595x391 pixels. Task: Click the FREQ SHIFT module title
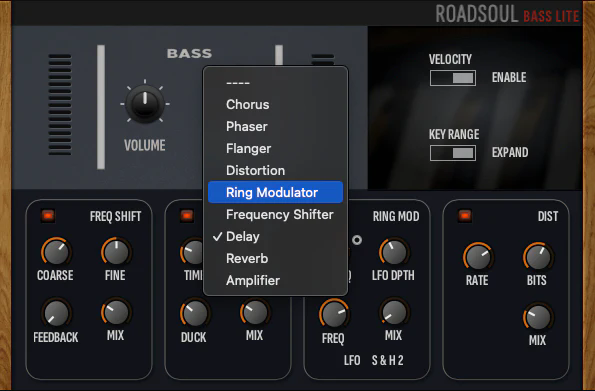tap(115, 216)
